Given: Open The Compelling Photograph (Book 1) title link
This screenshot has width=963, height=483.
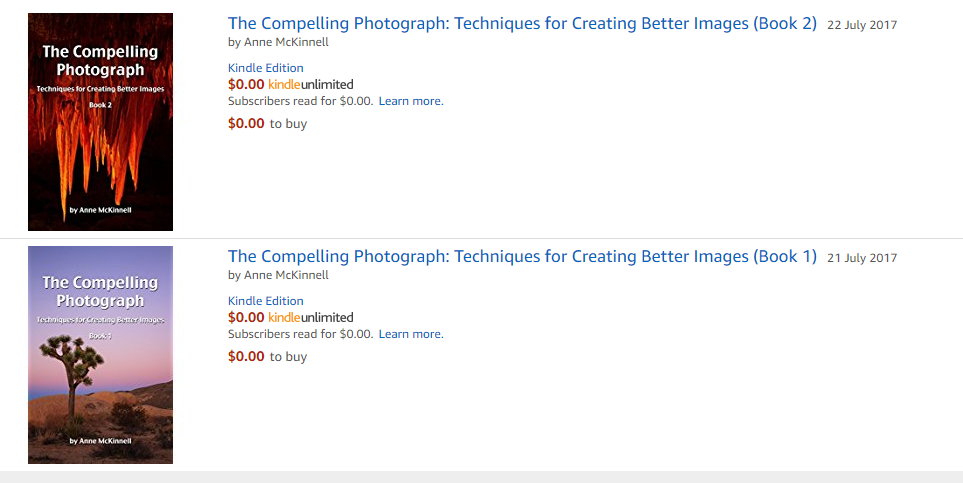Looking at the screenshot, I should coord(522,256).
